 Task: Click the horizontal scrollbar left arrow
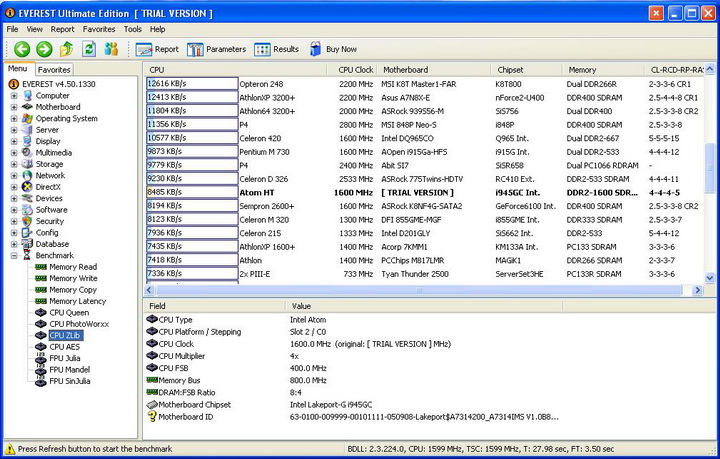tap(149, 290)
